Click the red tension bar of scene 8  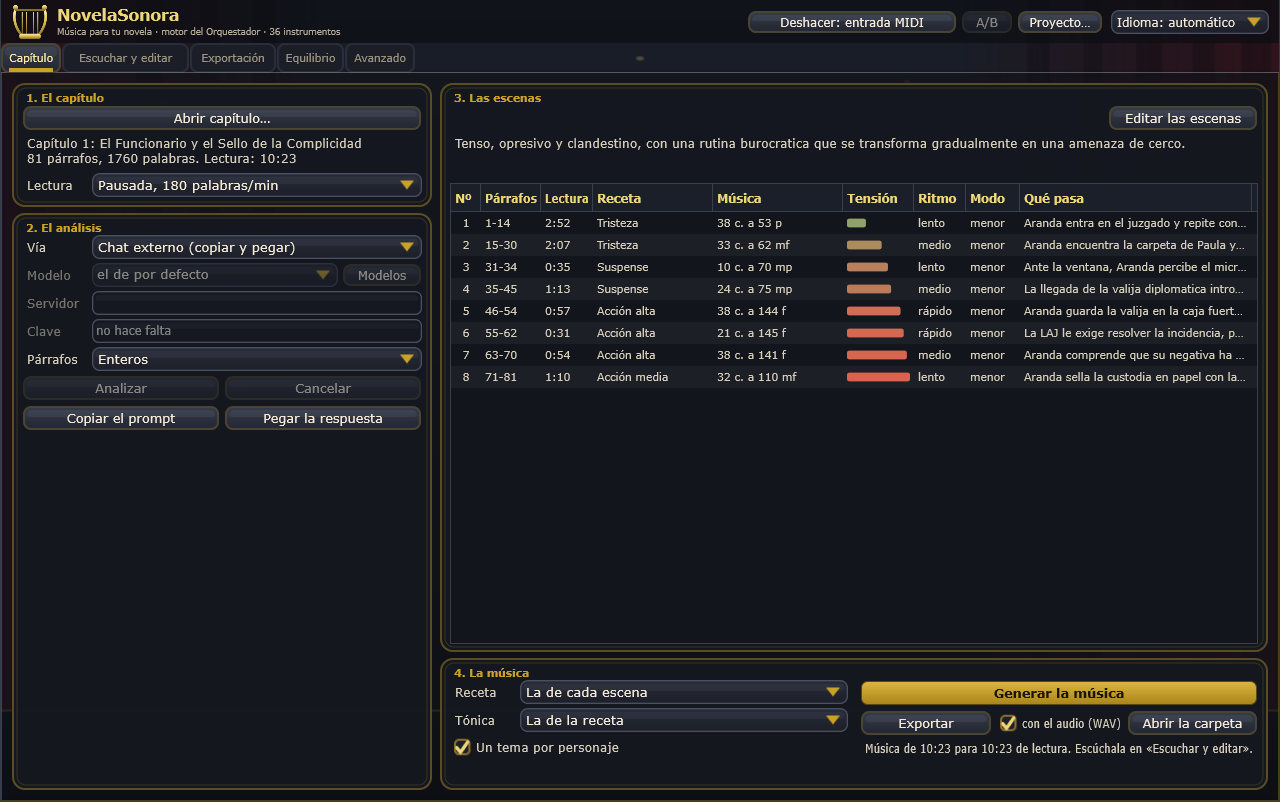[878, 377]
